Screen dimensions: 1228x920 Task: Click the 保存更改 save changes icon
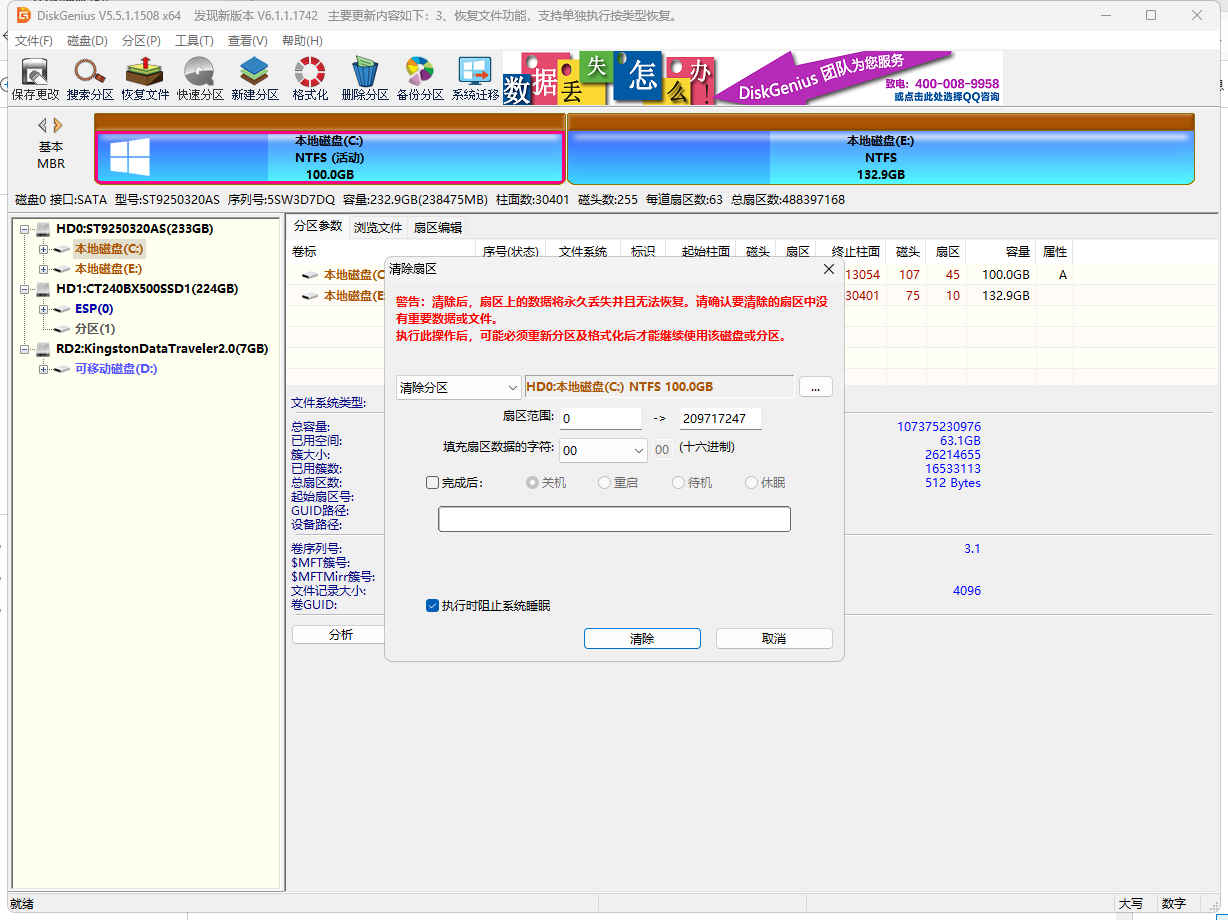click(35, 78)
